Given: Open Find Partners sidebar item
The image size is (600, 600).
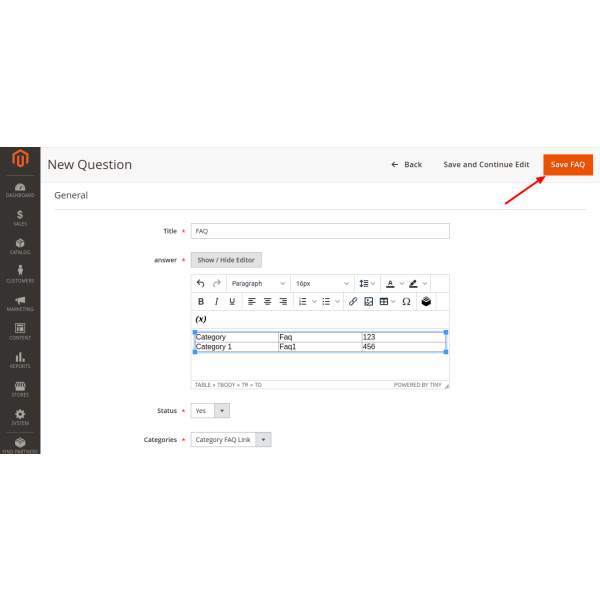Looking at the screenshot, I should (x=20, y=445).
